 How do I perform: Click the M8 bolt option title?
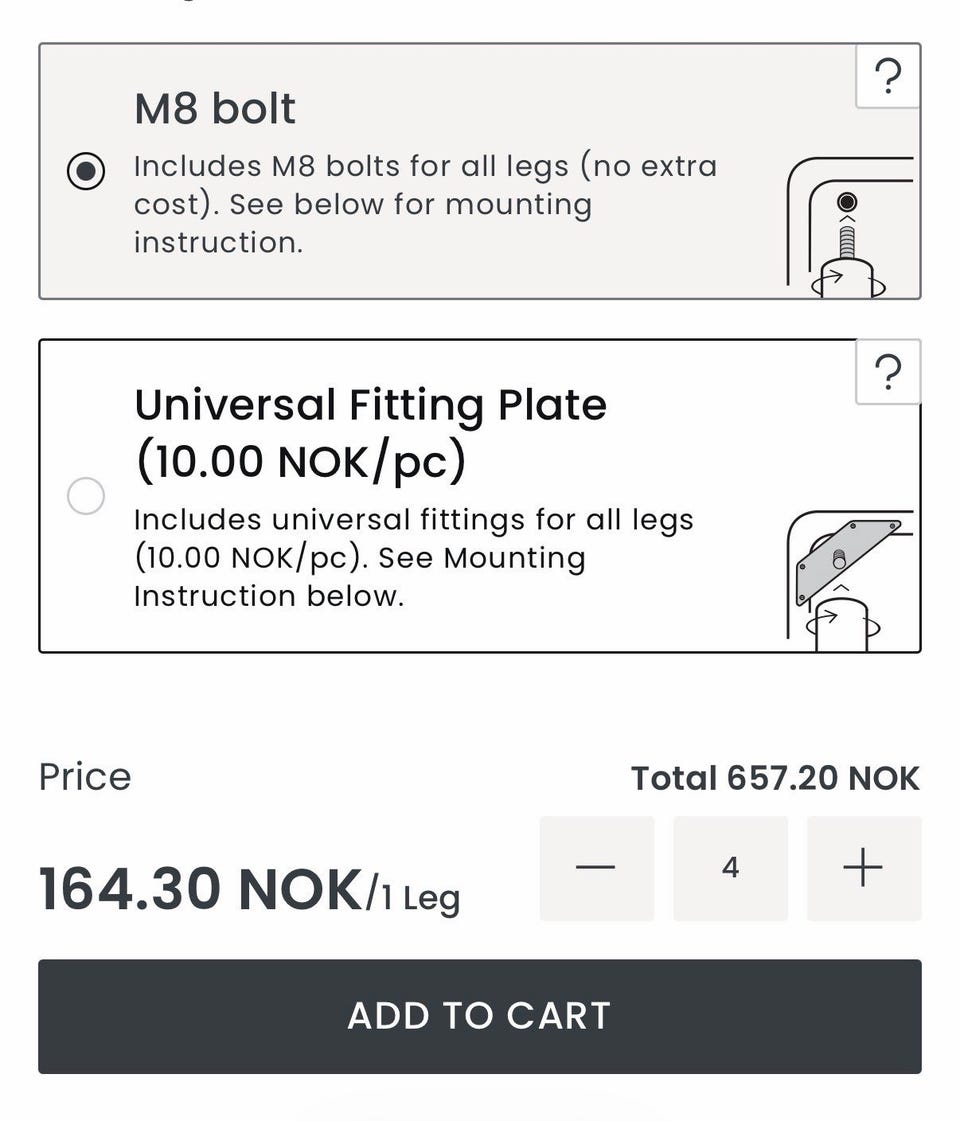tap(214, 109)
